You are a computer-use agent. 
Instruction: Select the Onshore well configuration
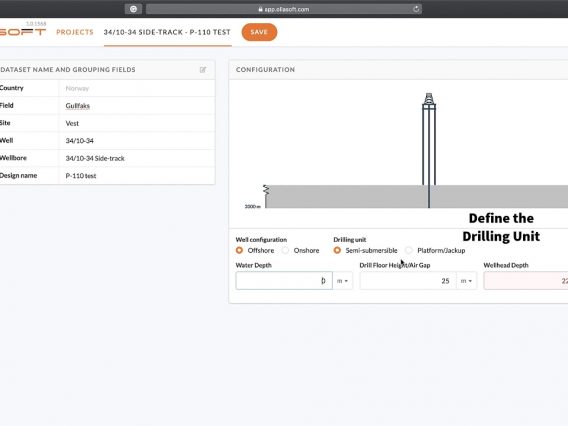coord(285,250)
